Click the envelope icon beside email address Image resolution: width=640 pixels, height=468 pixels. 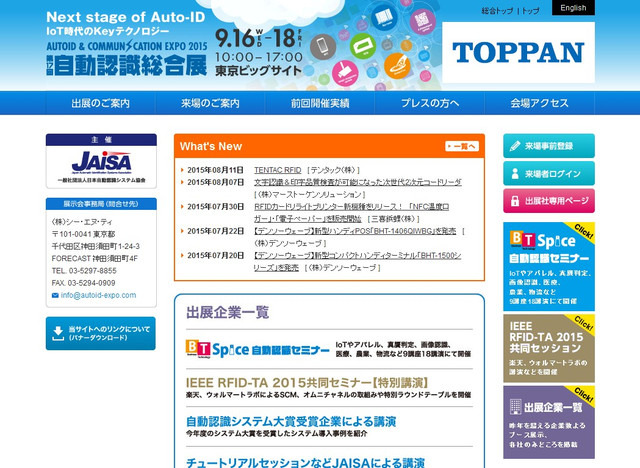pyautogui.click(x=55, y=295)
